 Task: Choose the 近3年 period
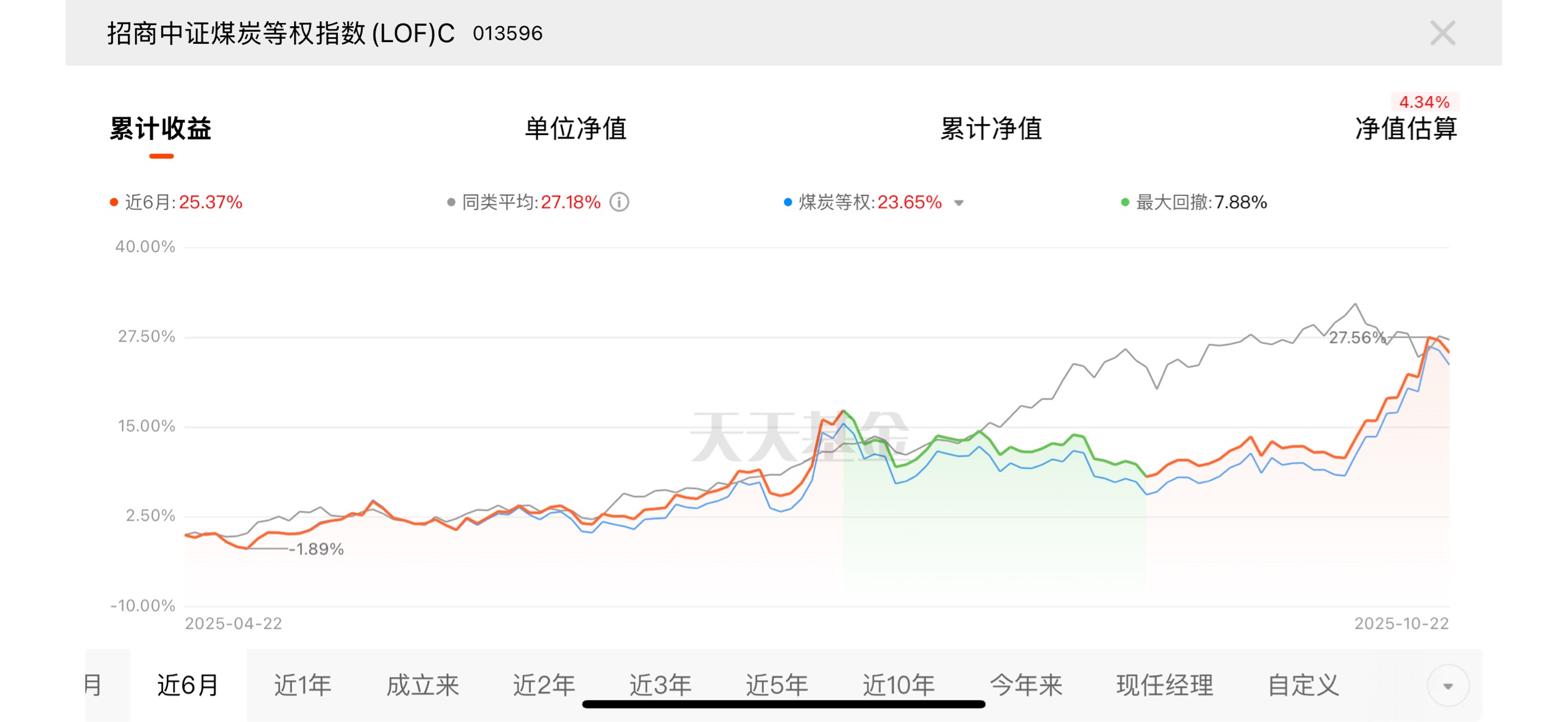point(660,685)
